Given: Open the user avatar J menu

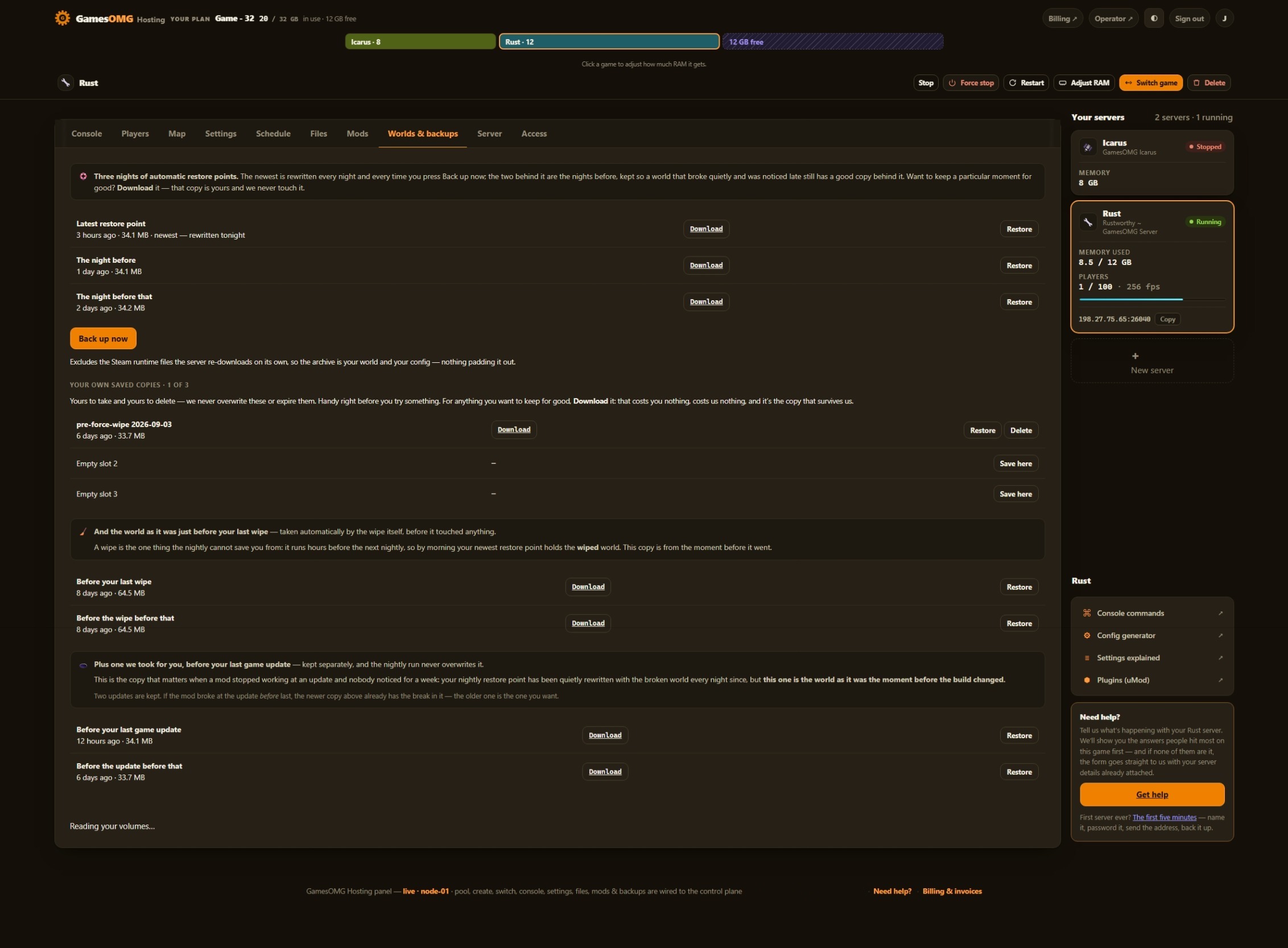Looking at the screenshot, I should (1224, 18).
